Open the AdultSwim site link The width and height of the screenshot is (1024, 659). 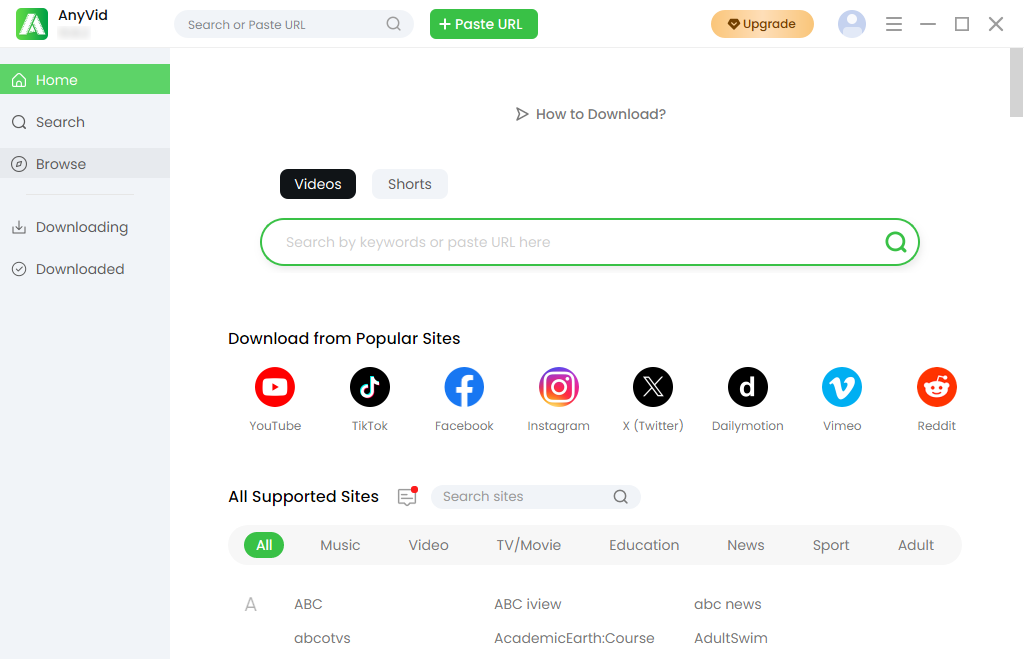pyautogui.click(x=731, y=638)
